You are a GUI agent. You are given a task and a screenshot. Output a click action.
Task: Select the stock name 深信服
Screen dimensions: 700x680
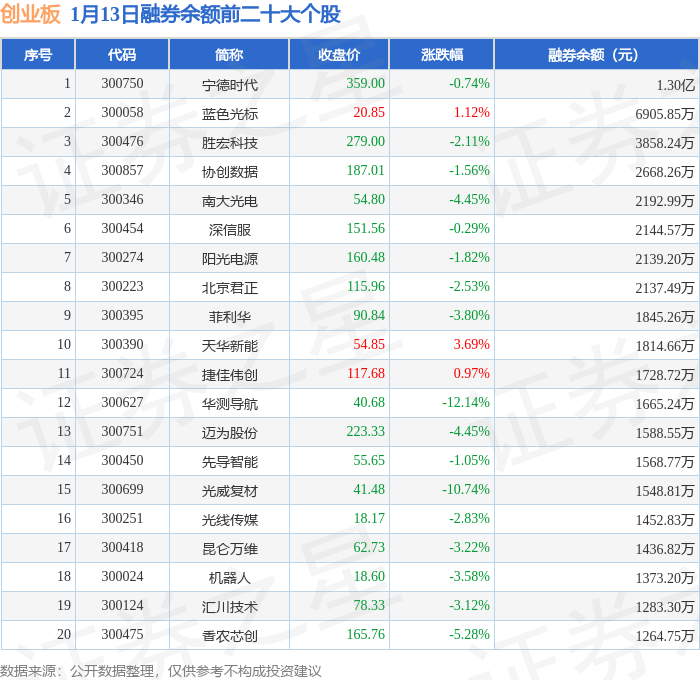click(x=229, y=230)
